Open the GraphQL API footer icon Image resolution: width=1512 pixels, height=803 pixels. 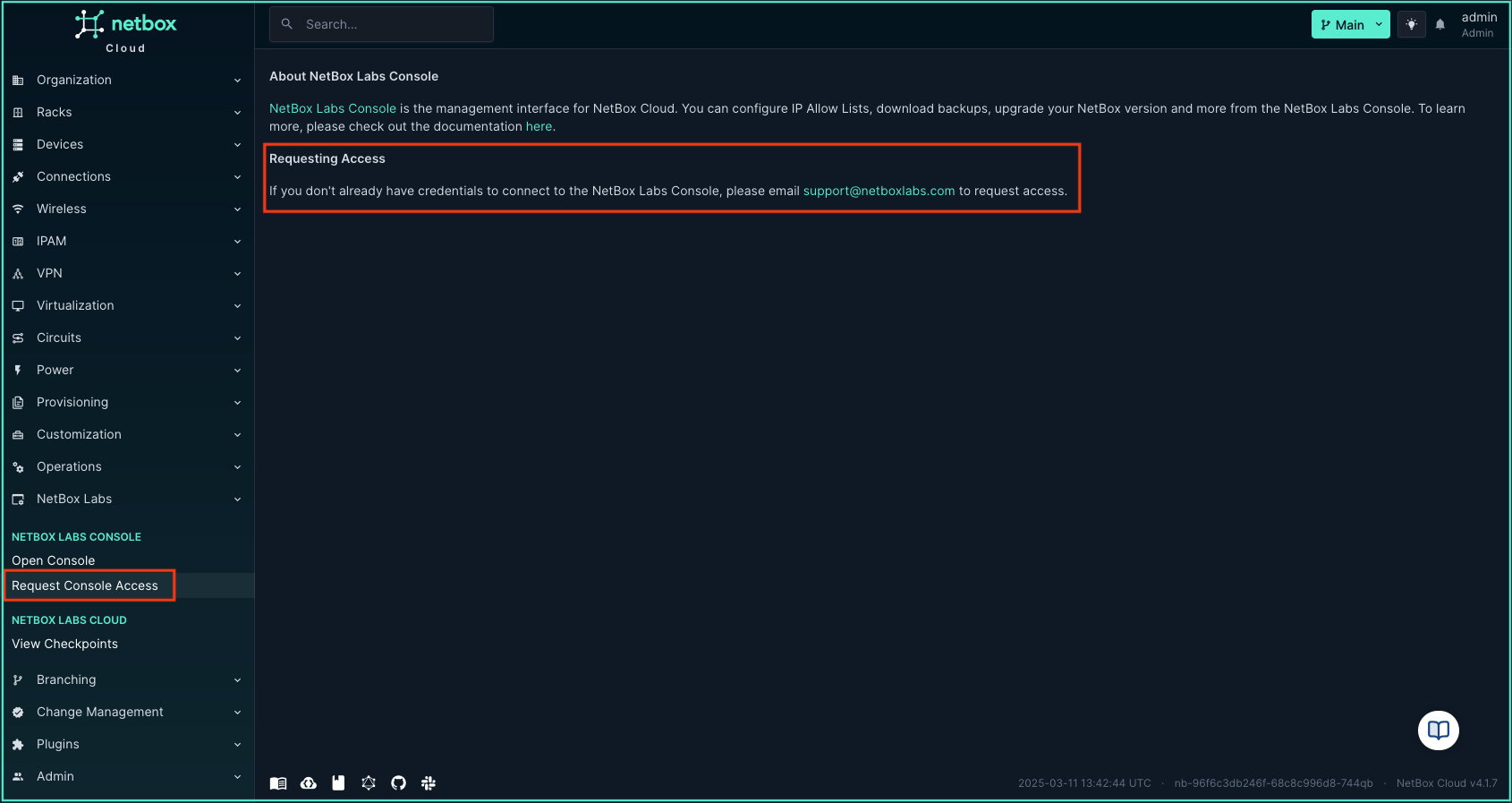click(x=369, y=783)
